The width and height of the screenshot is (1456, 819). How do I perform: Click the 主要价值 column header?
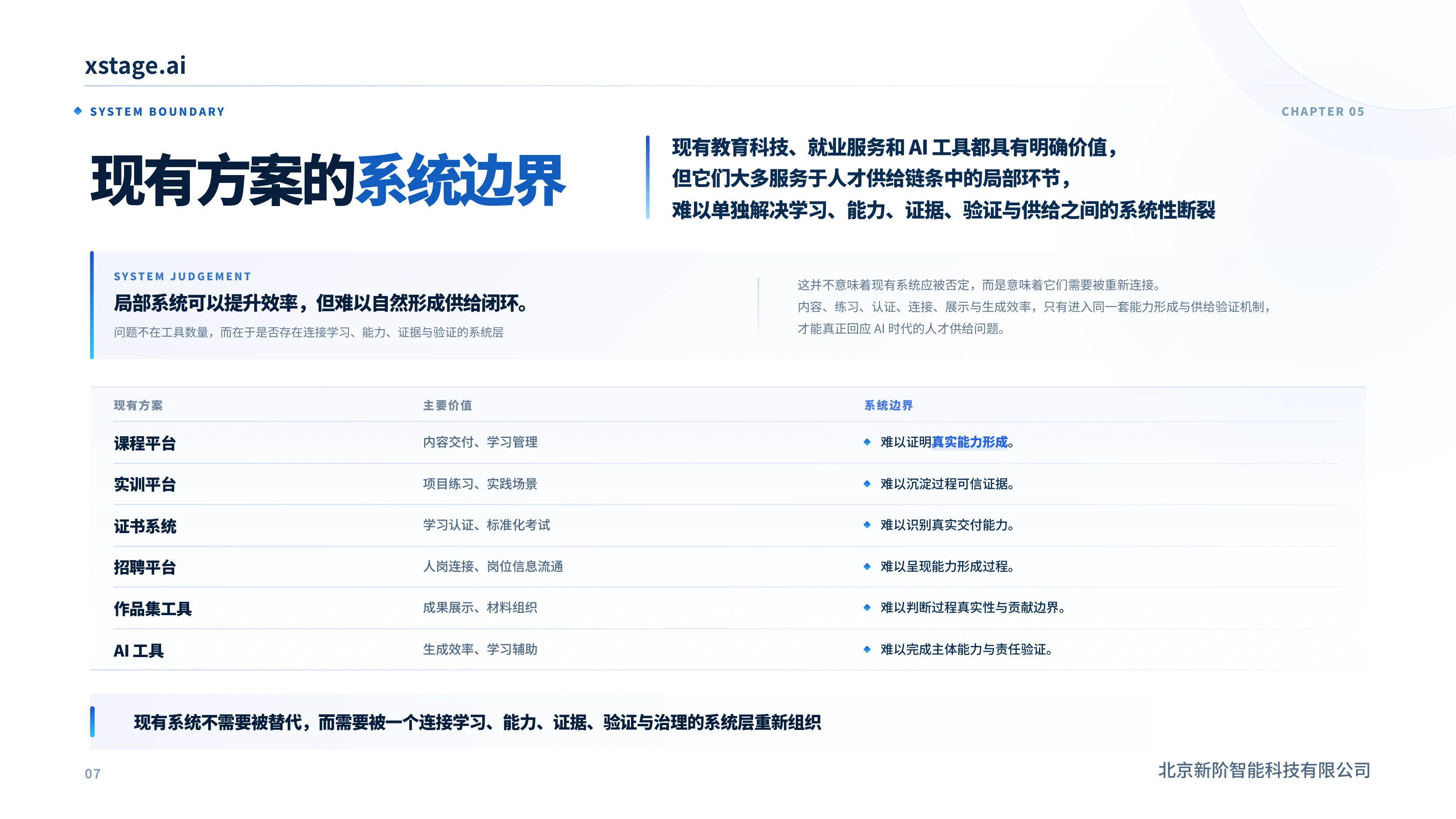point(447,405)
